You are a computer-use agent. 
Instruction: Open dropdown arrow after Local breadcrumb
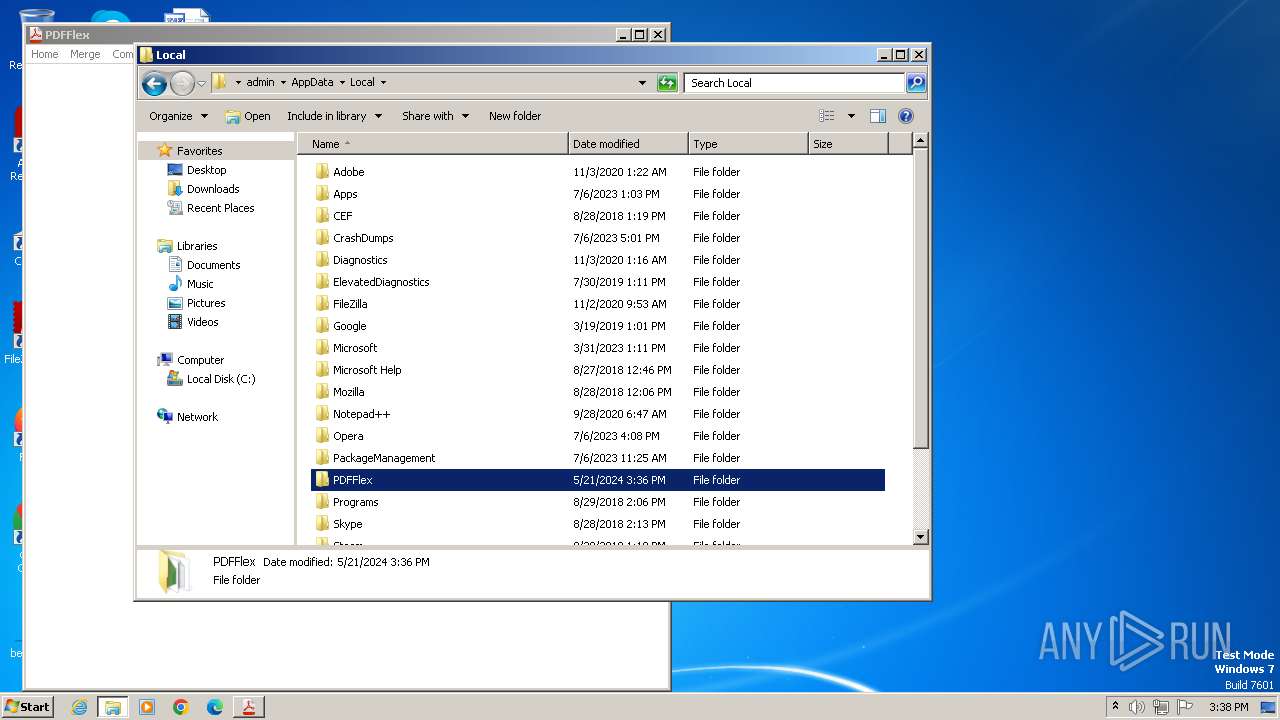point(383,83)
